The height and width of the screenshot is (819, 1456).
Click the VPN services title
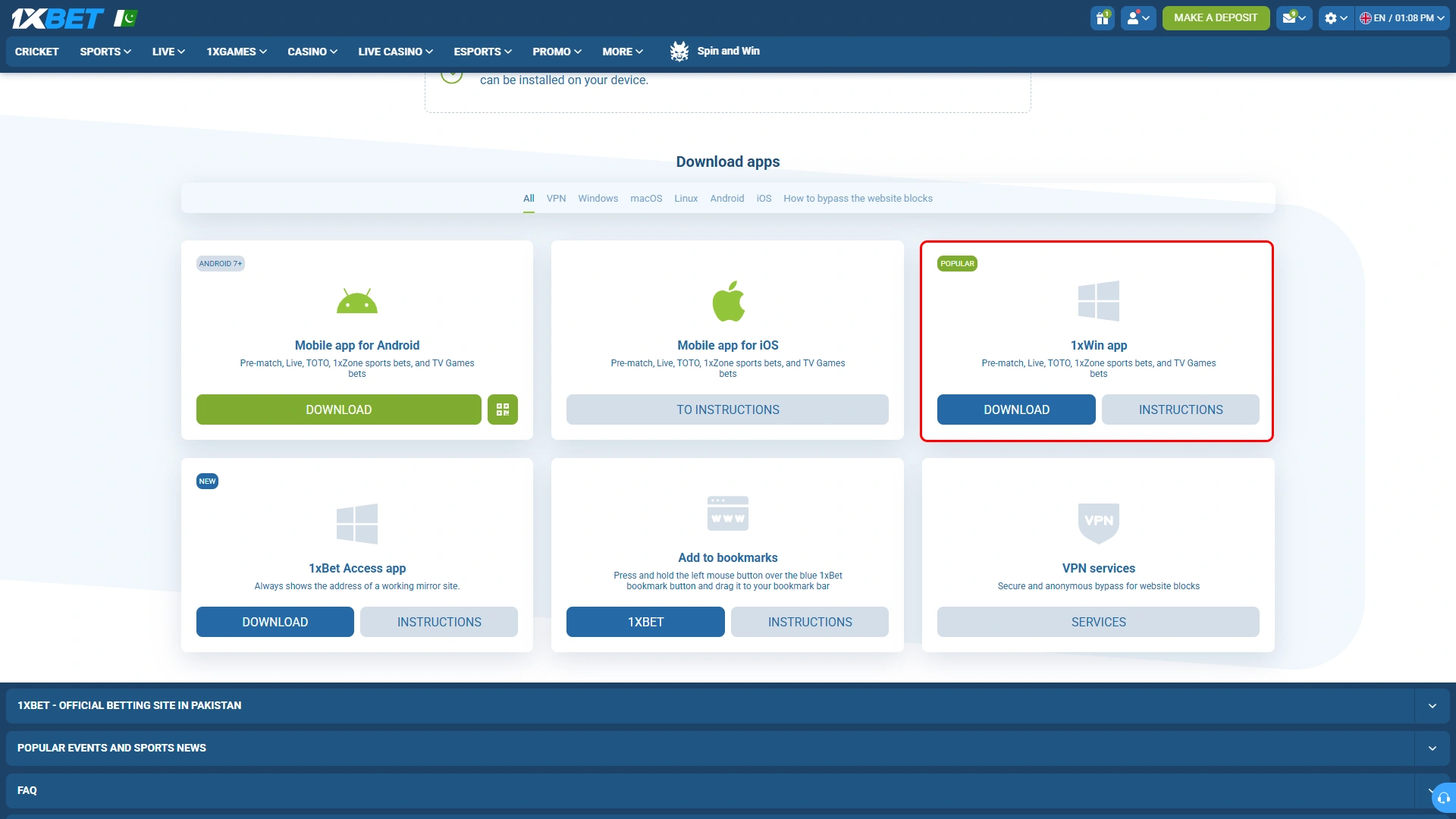coord(1099,568)
